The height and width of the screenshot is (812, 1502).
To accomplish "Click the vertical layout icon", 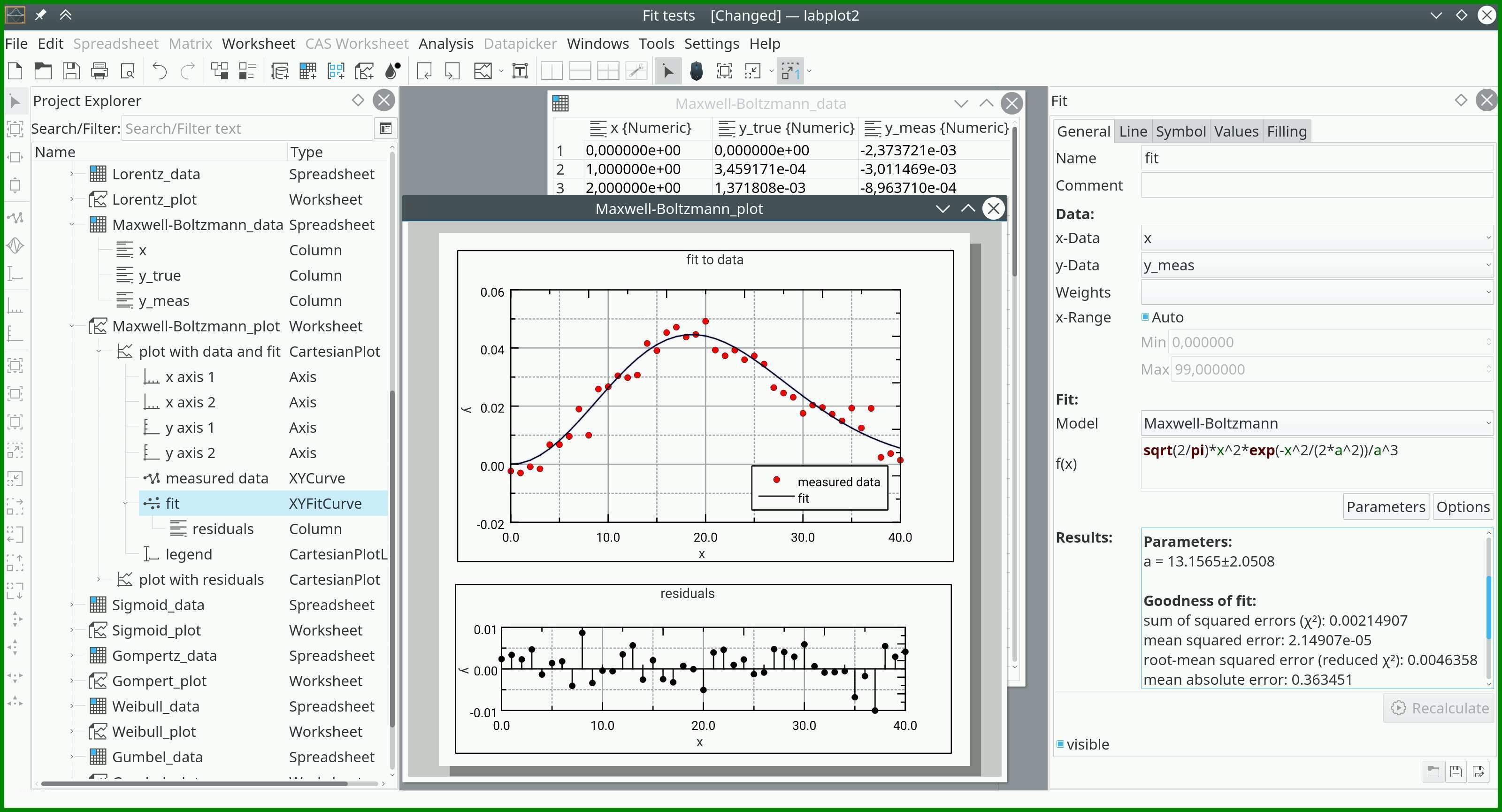I will tap(551, 71).
